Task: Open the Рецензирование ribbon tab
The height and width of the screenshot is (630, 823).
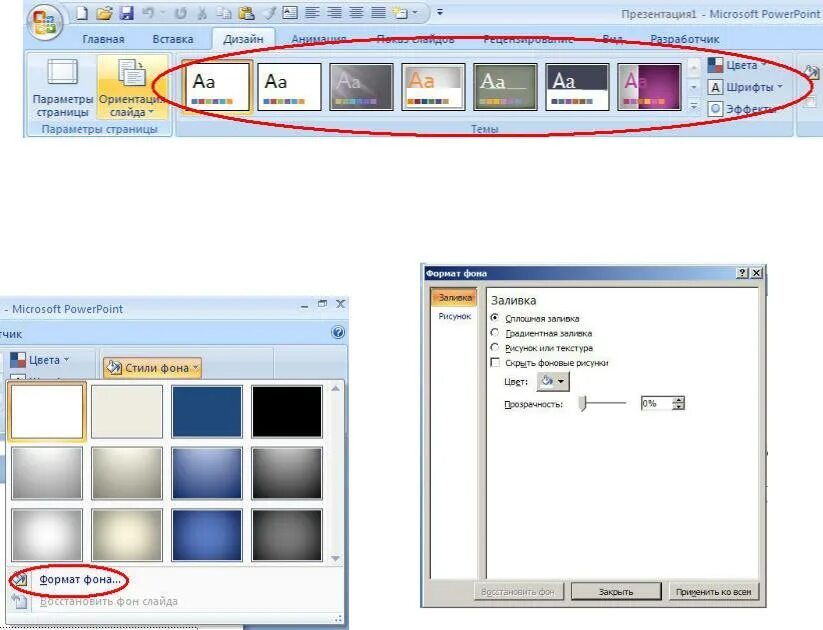Action: (527, 39)
